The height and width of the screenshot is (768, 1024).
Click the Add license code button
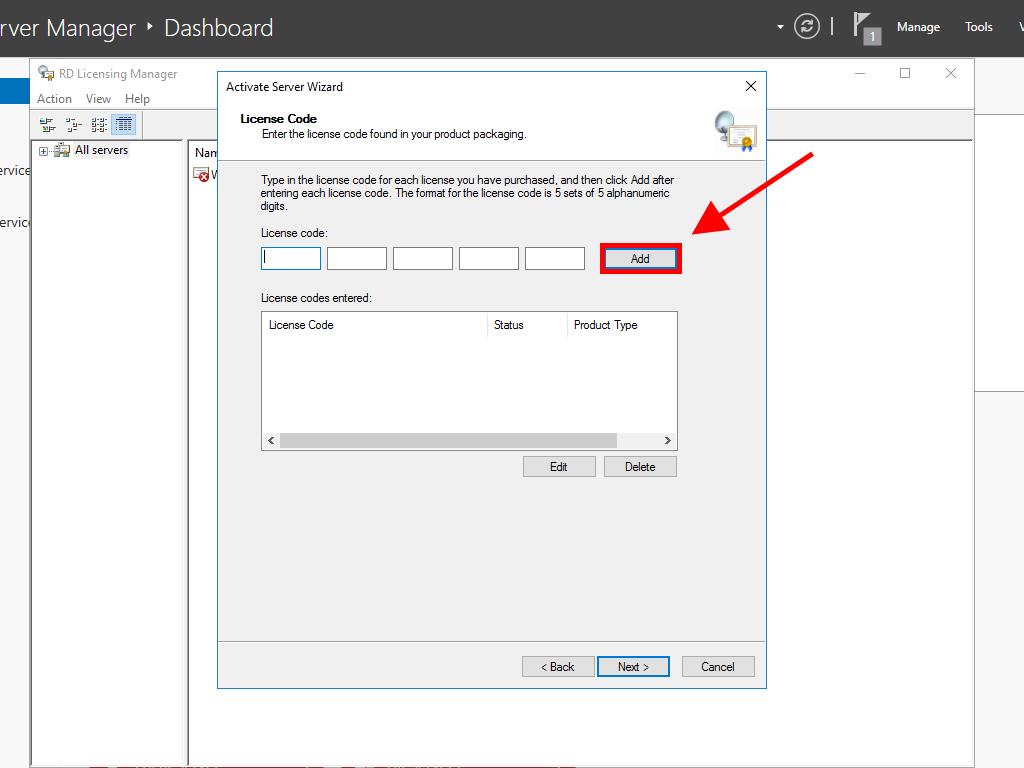tap(640, 259)
